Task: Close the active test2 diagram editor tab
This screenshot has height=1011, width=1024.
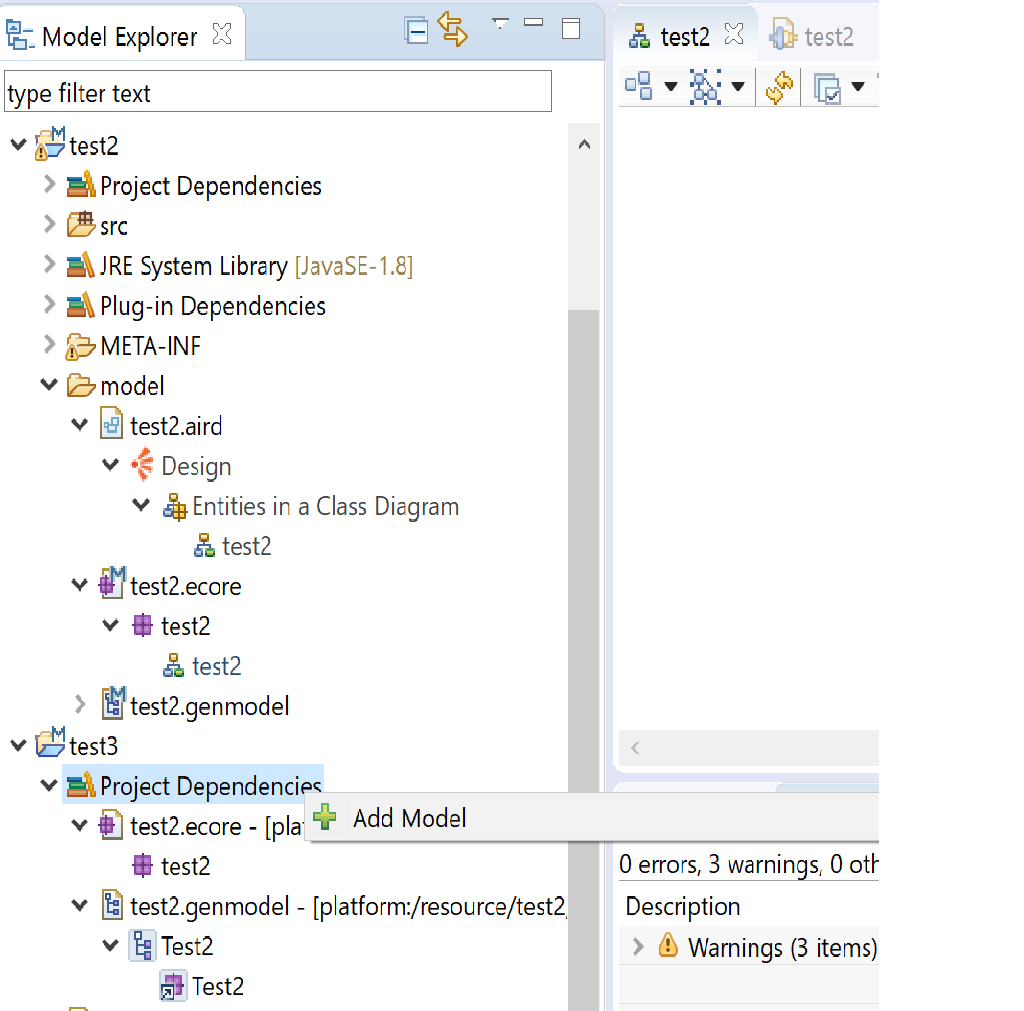Action: coord(734,34)
